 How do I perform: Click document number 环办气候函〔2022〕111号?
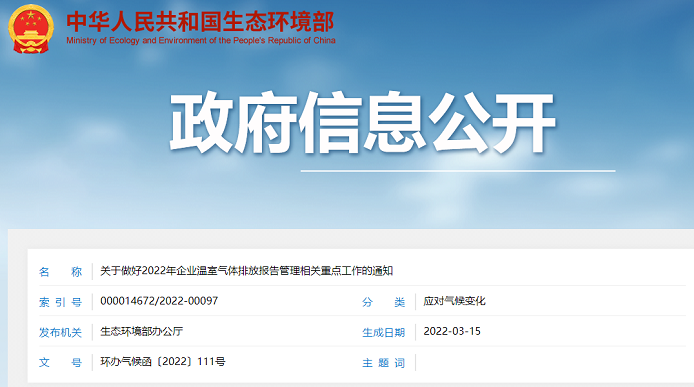click(x=163, y=362)
